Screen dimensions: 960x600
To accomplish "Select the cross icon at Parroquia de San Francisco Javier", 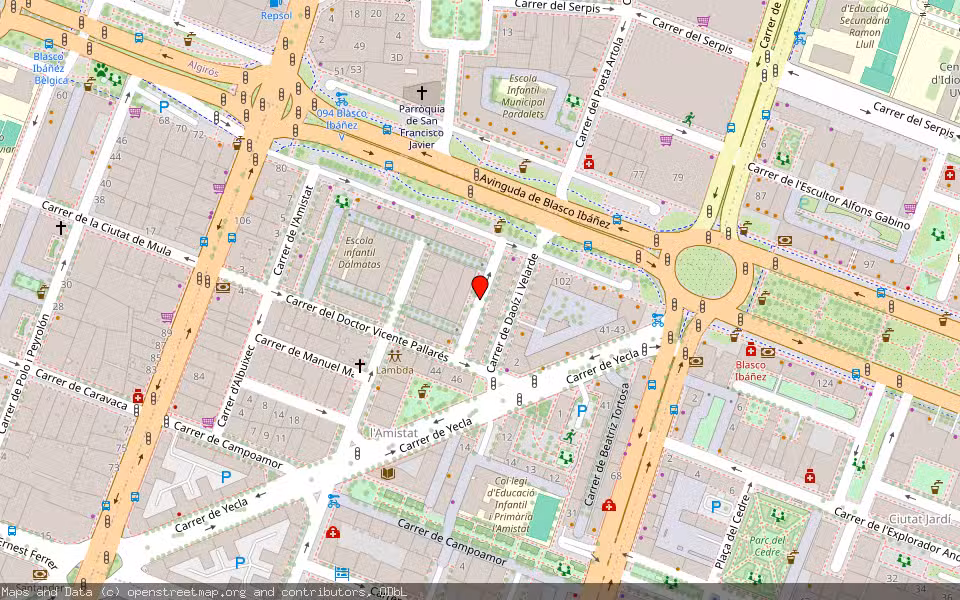I will pyautogui.click(x=422, y=92).
